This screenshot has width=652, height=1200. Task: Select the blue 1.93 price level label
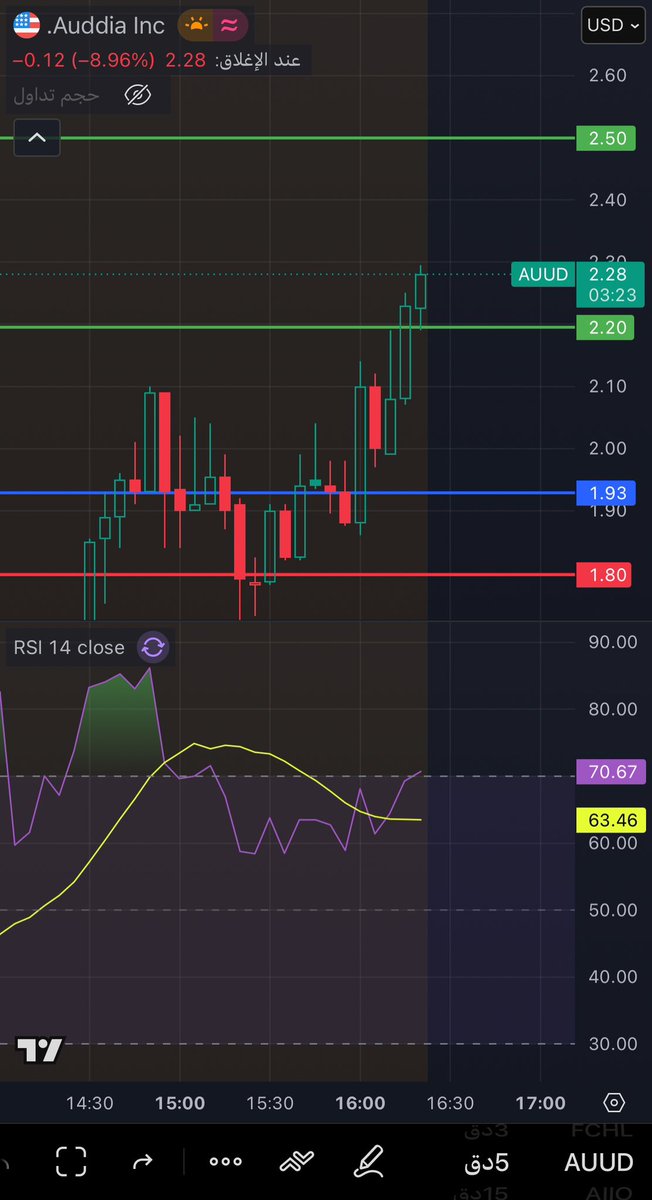click(605, 492)
